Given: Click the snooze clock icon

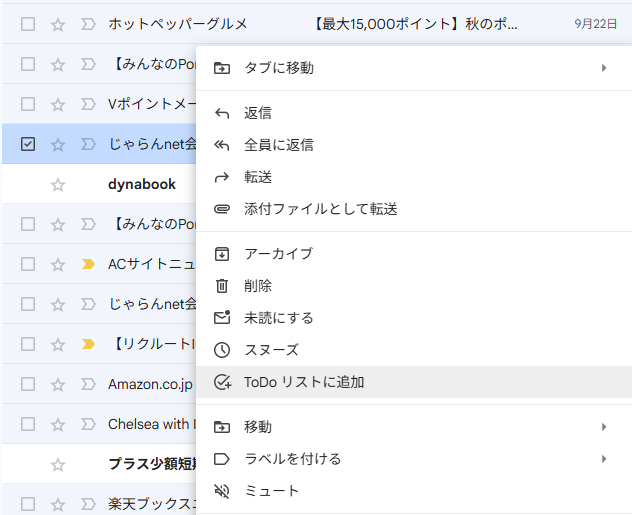Looking at the screenshot, I should tap(222, 350).
